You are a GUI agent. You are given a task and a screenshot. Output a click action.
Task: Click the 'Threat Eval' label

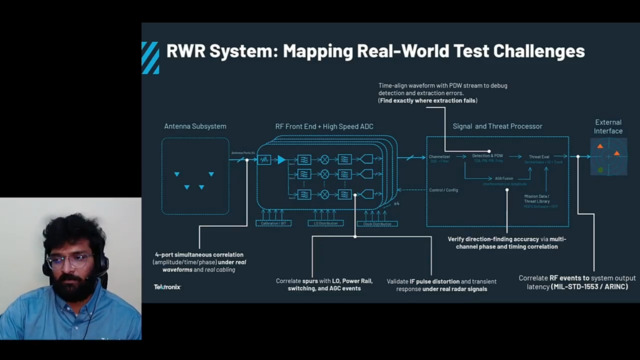[x=539, y=157]
